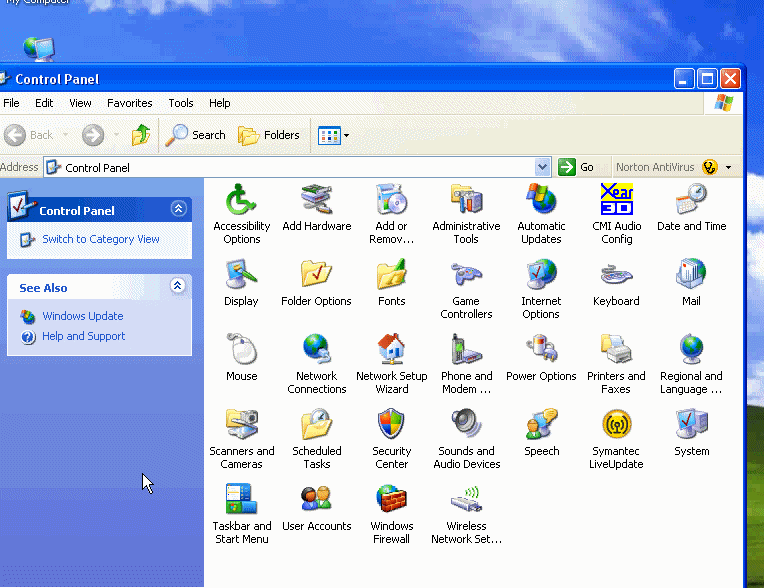This screenshot has height=588, width=764.
Task: Collapse the Control Panel side pane section
Action: click(x=178, y=209)
